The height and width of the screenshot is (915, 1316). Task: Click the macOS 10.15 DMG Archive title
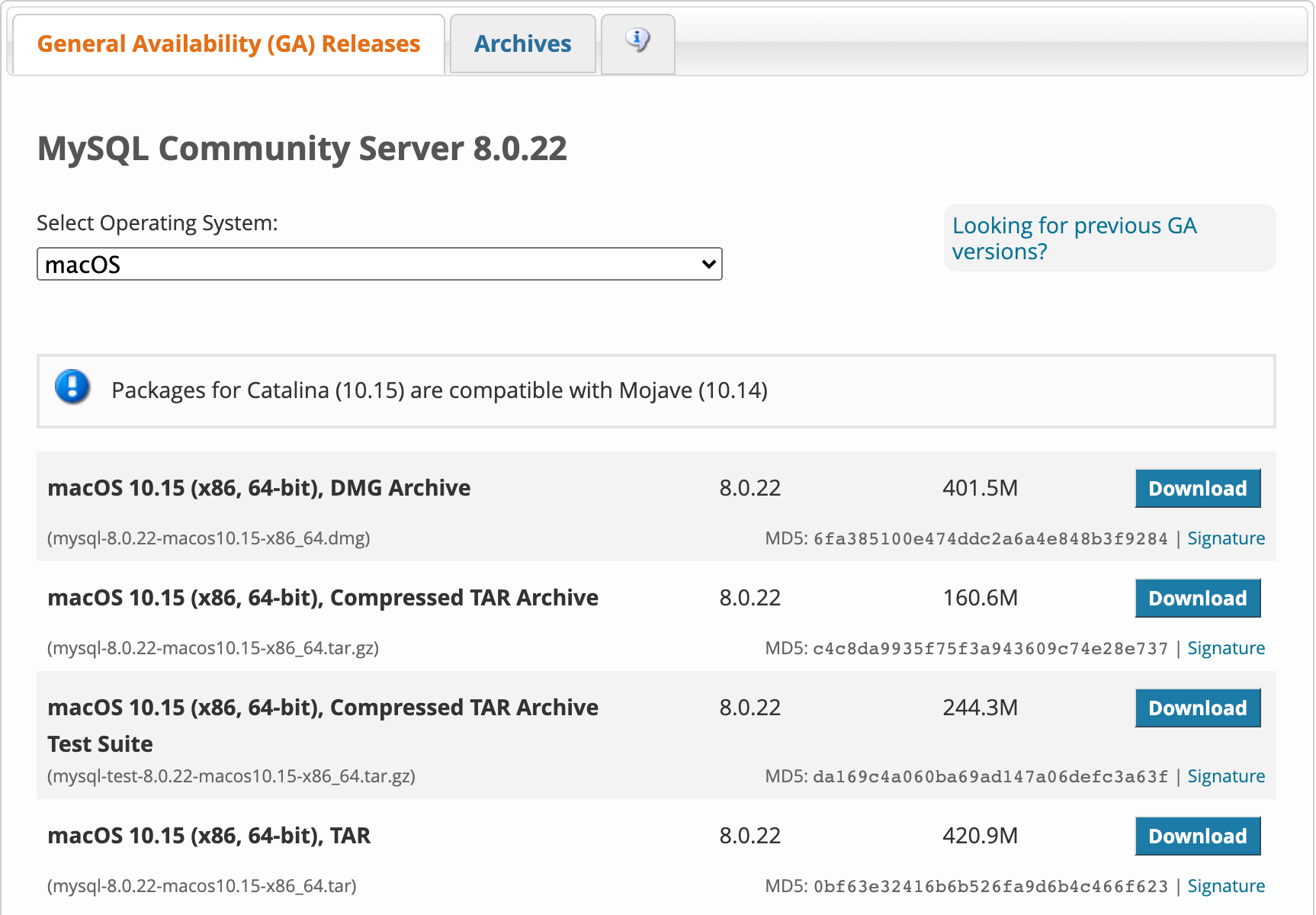[258, 488]
